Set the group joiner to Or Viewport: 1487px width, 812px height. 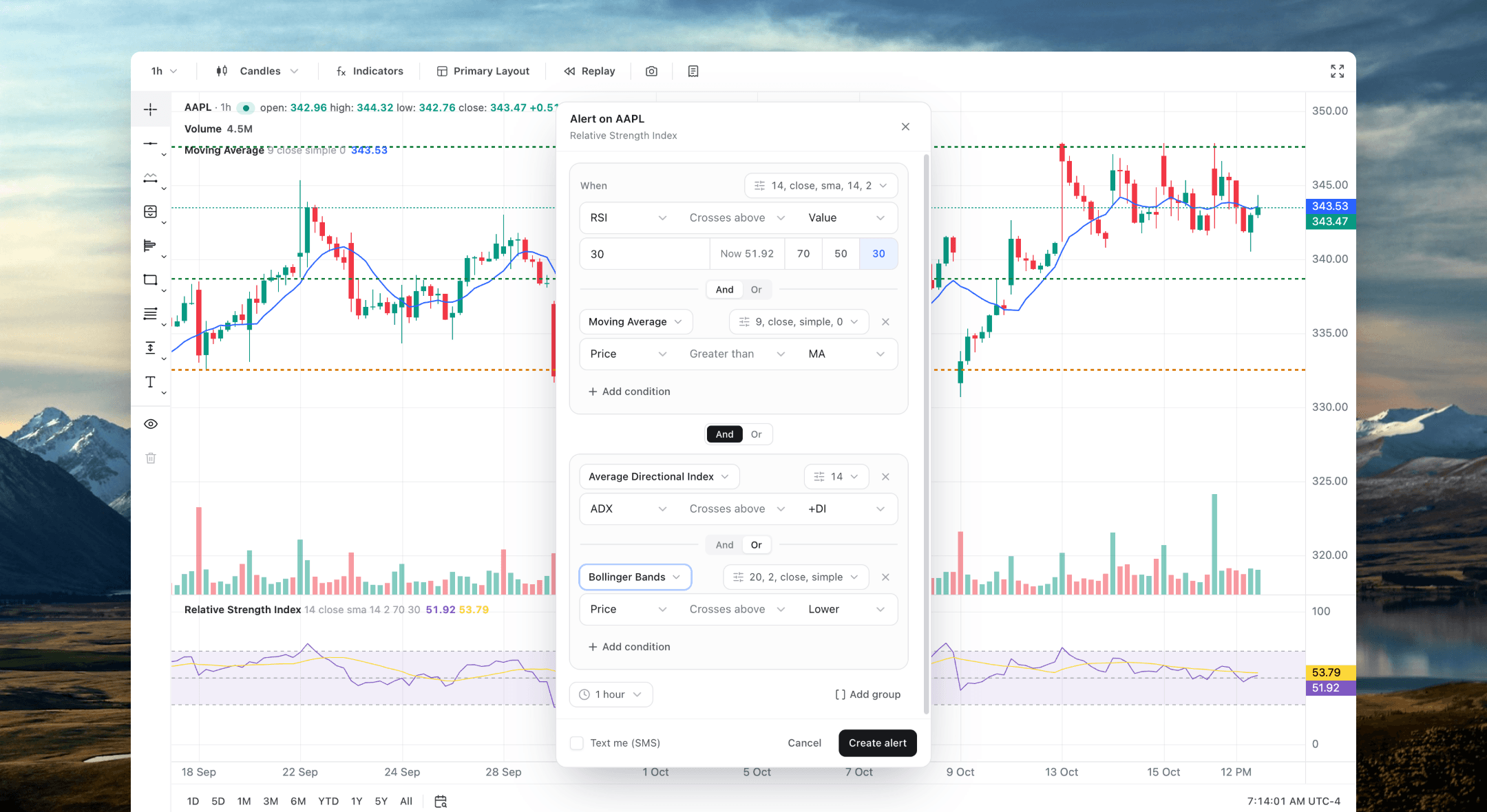[756, 434]
